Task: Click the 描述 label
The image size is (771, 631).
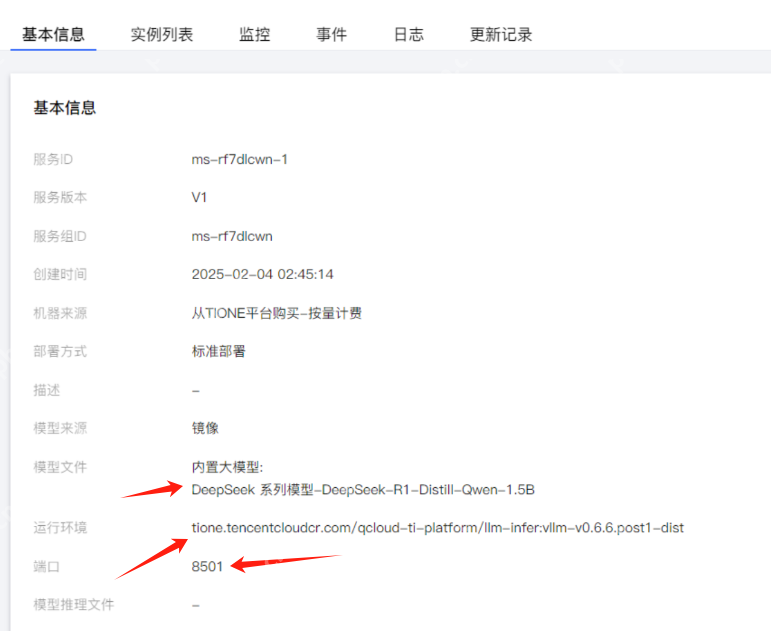Action: 47,390
